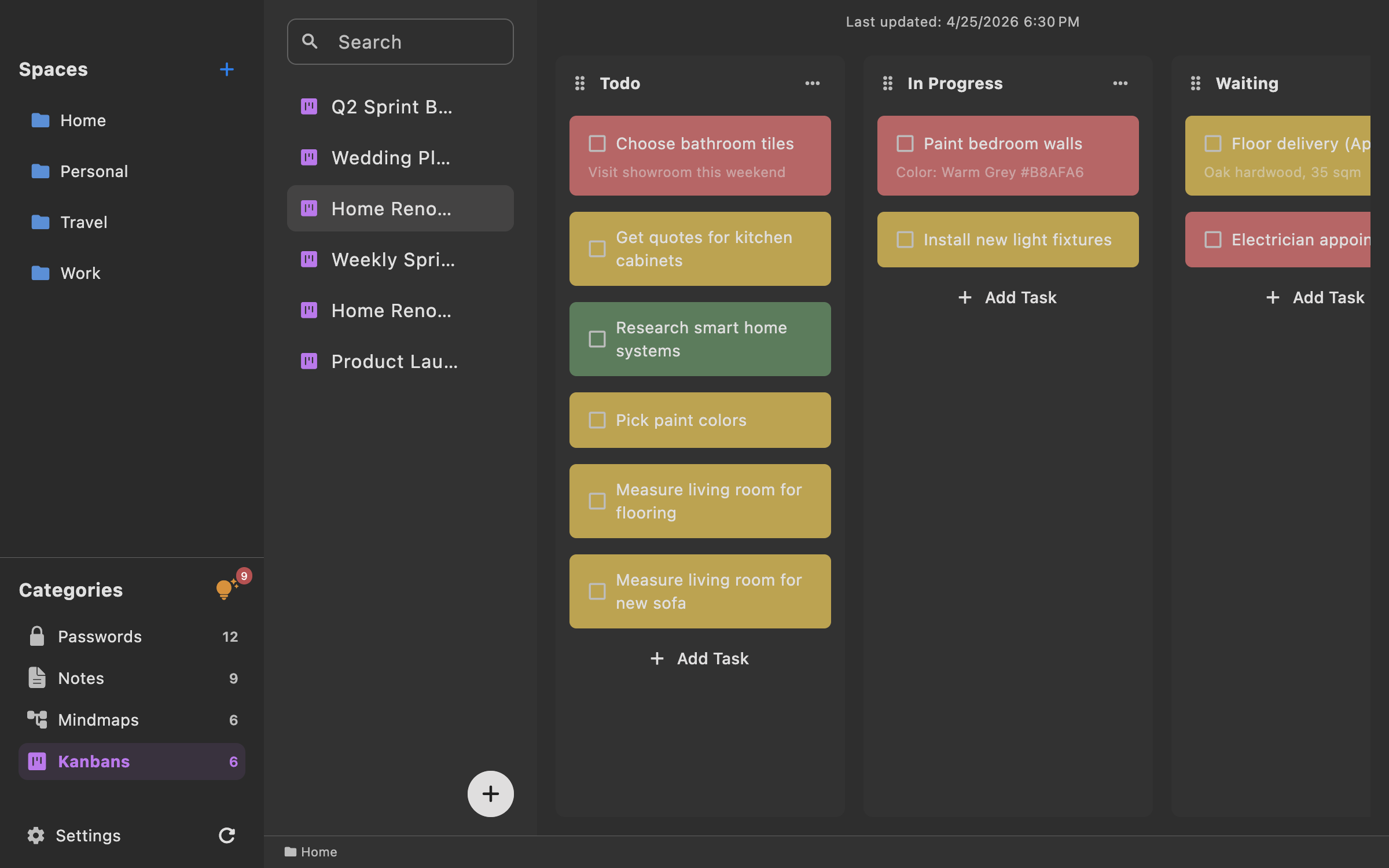The width and height of the screenshot is (1389, 868).
Task: Select the Kanbans category
Action: [132, 762]
